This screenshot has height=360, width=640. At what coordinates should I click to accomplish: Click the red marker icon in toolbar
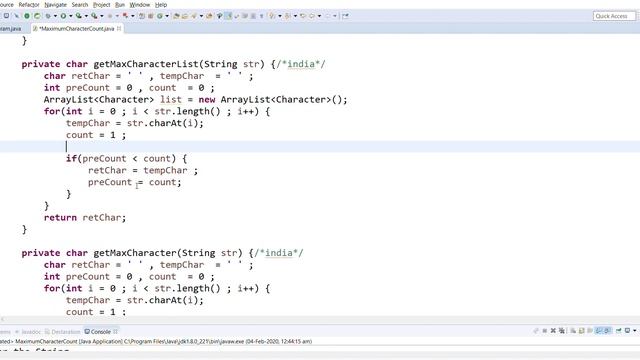pos(125,16)
